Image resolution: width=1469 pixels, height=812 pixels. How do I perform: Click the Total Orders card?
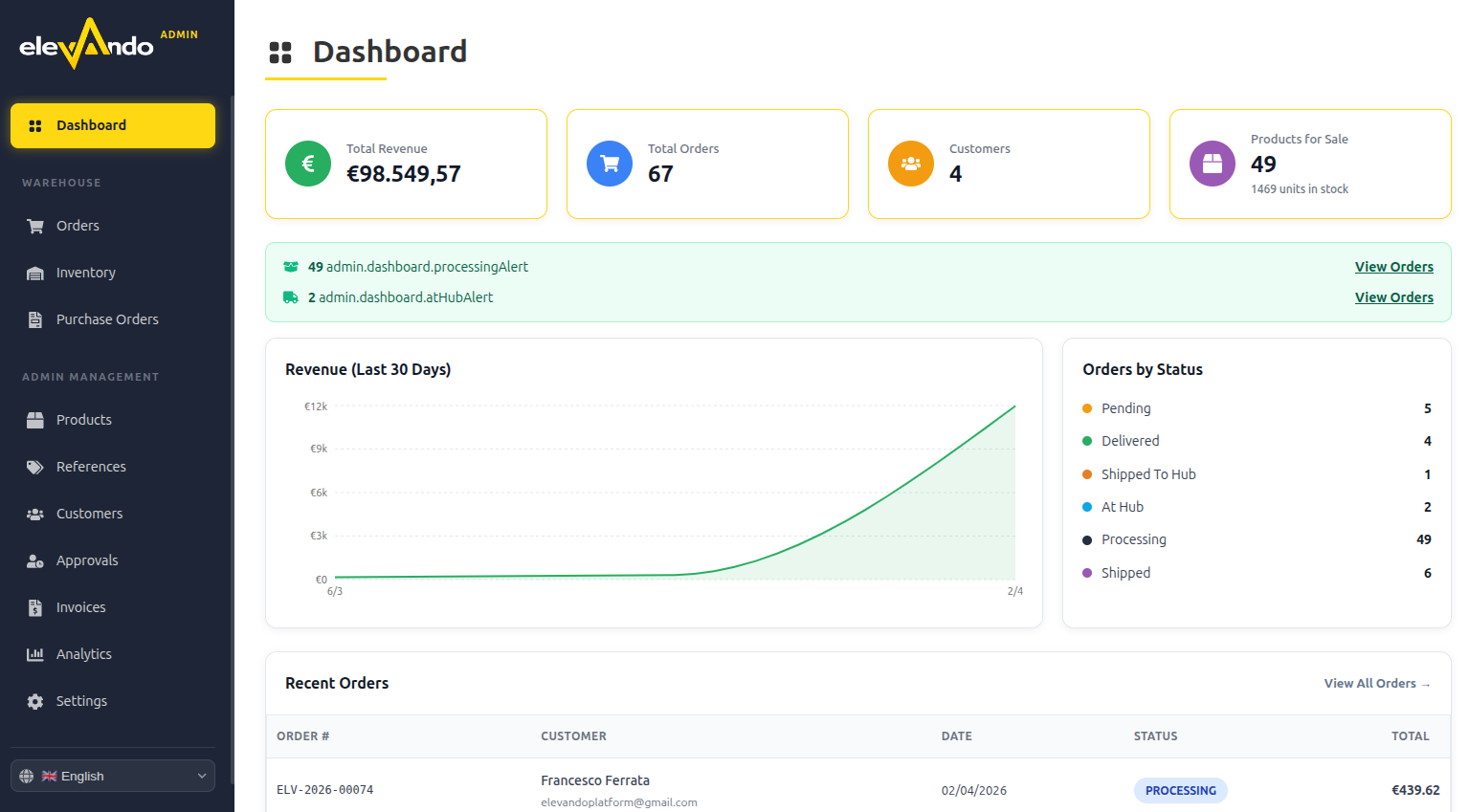(x=707, y=164)
